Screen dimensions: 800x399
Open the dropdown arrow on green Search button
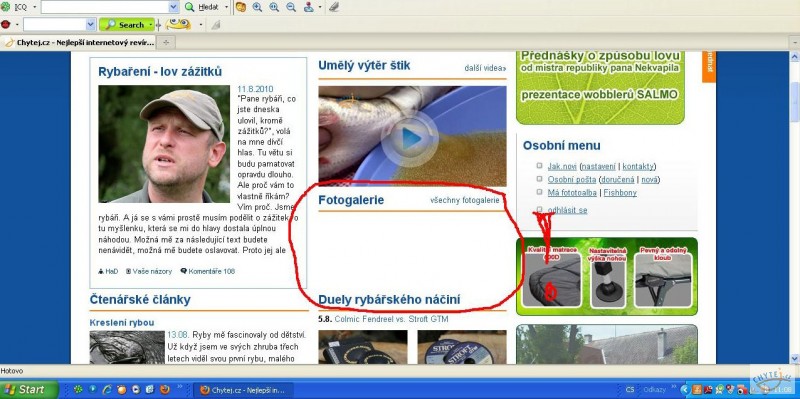coord(151,24)
